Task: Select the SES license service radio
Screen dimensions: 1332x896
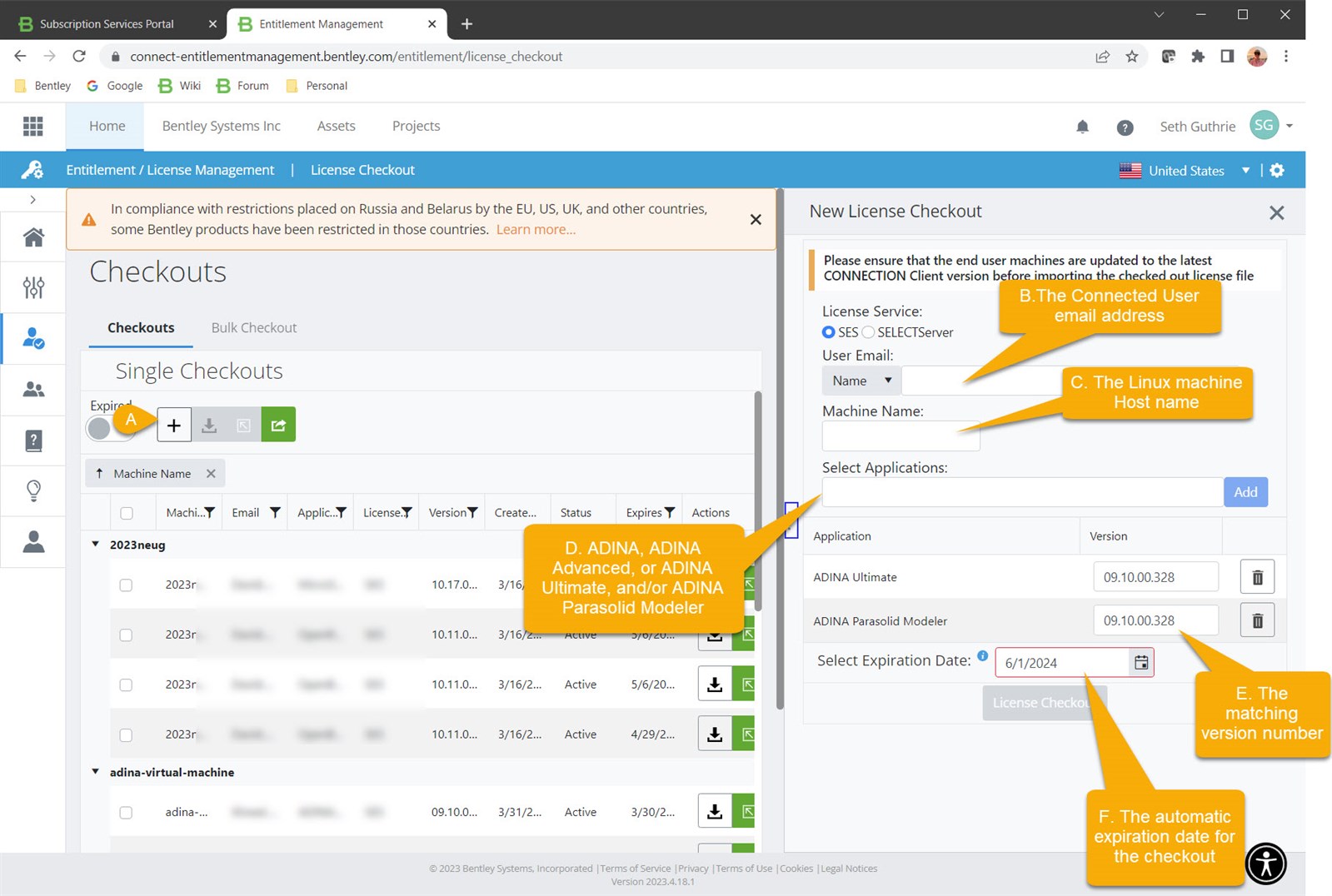Action: point(828,332)
